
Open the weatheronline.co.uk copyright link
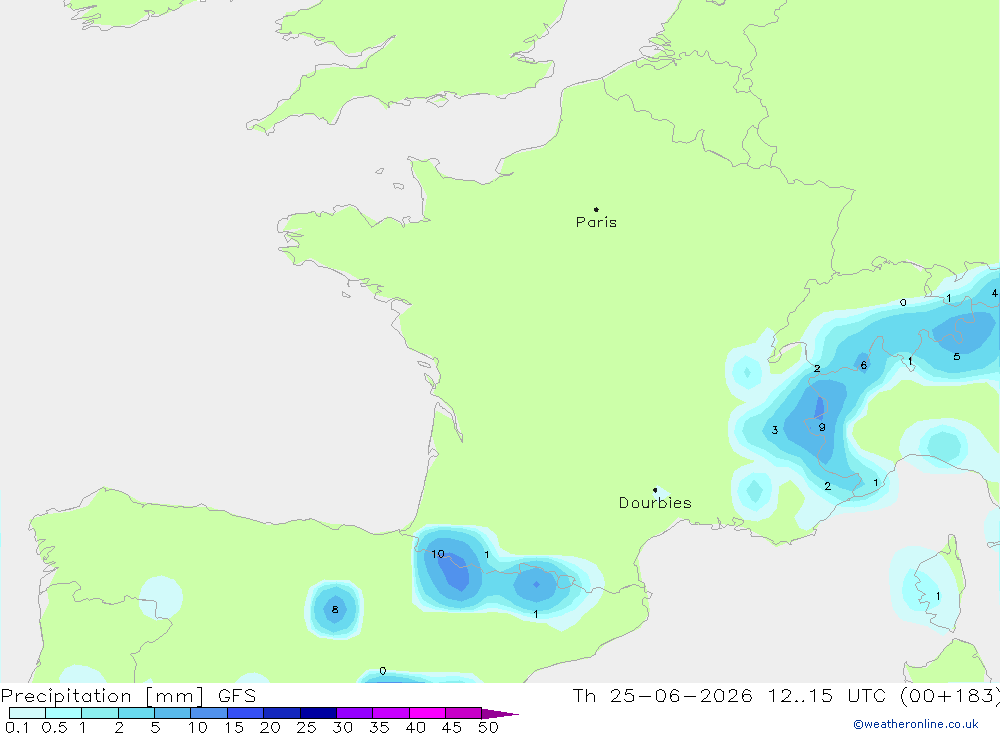pyautogui.click(x=916, y=724)
